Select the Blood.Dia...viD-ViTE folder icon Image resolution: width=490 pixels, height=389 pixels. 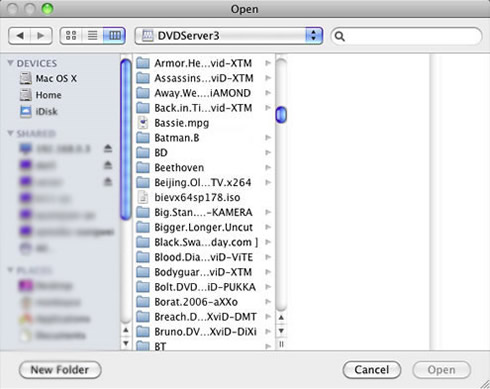click(x=143, y=257)
